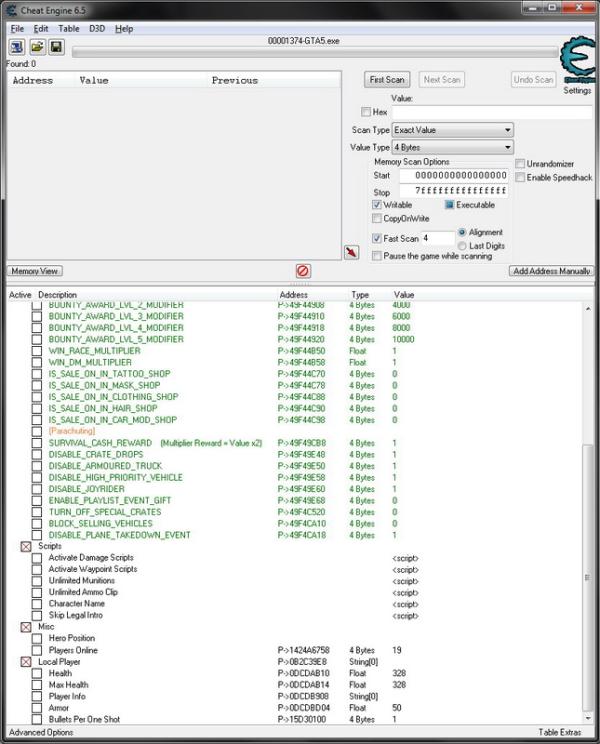This screenshot has width=600, height=744.
Task: Click the red arrow add-to-list icon
Action: (x=351, y=252)
